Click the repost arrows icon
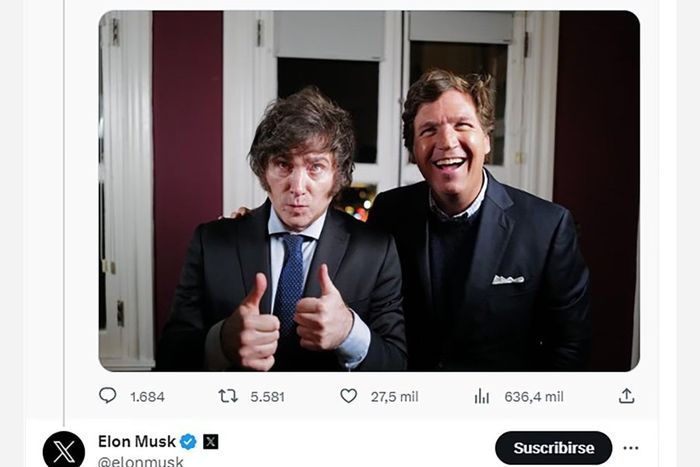The image size is (700, 467). (x=228, y=396)
